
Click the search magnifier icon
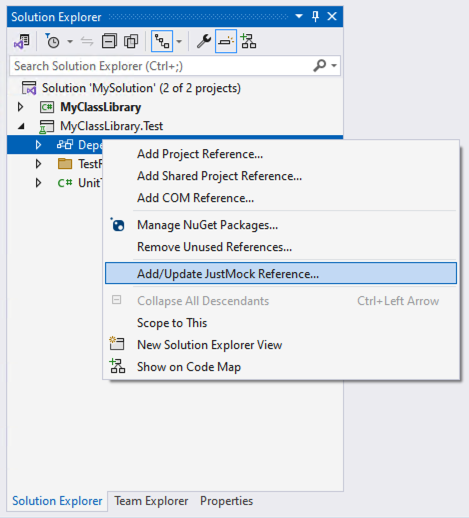(319, 66)
